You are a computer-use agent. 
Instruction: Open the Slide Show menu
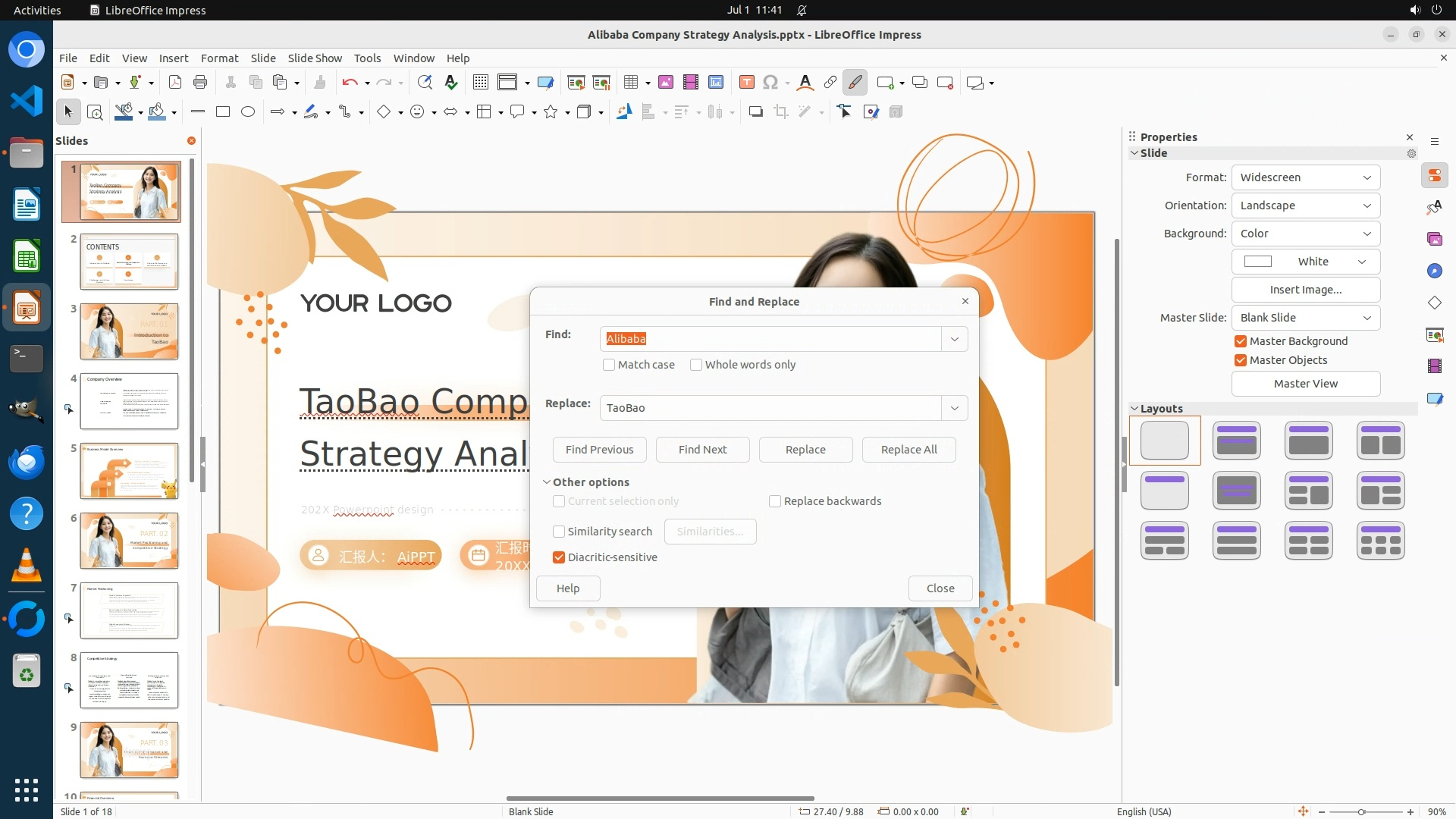[315, 58]
